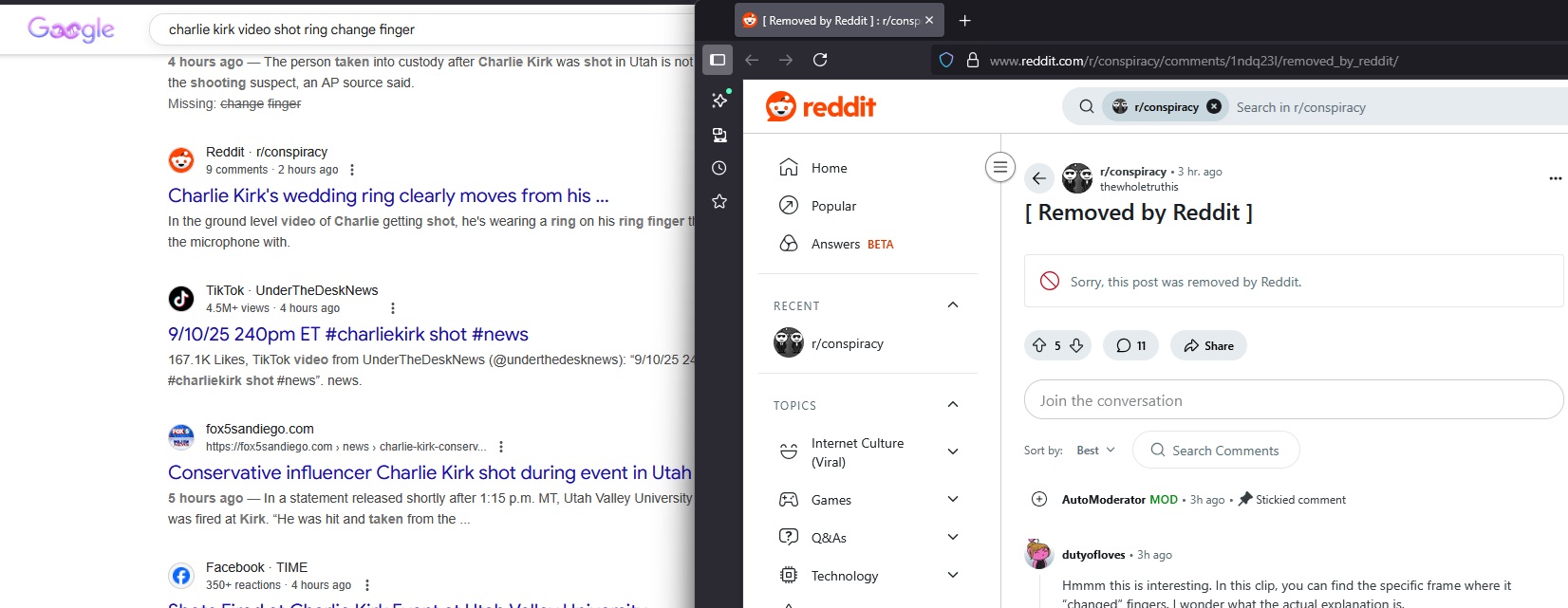Click the back arrow beside the post header
Screen dimensions: 1568x608
[x=1039, y=178]
